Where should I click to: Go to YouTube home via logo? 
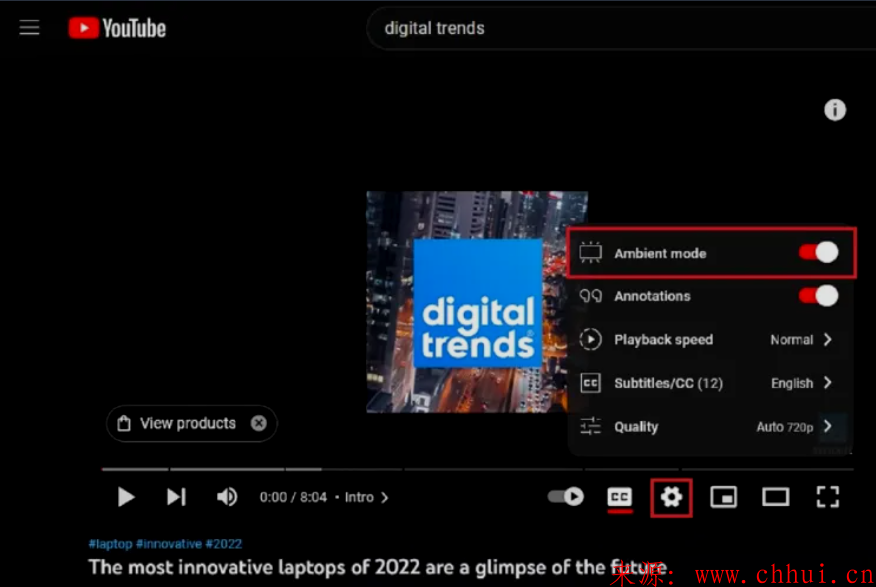(117, 28)
